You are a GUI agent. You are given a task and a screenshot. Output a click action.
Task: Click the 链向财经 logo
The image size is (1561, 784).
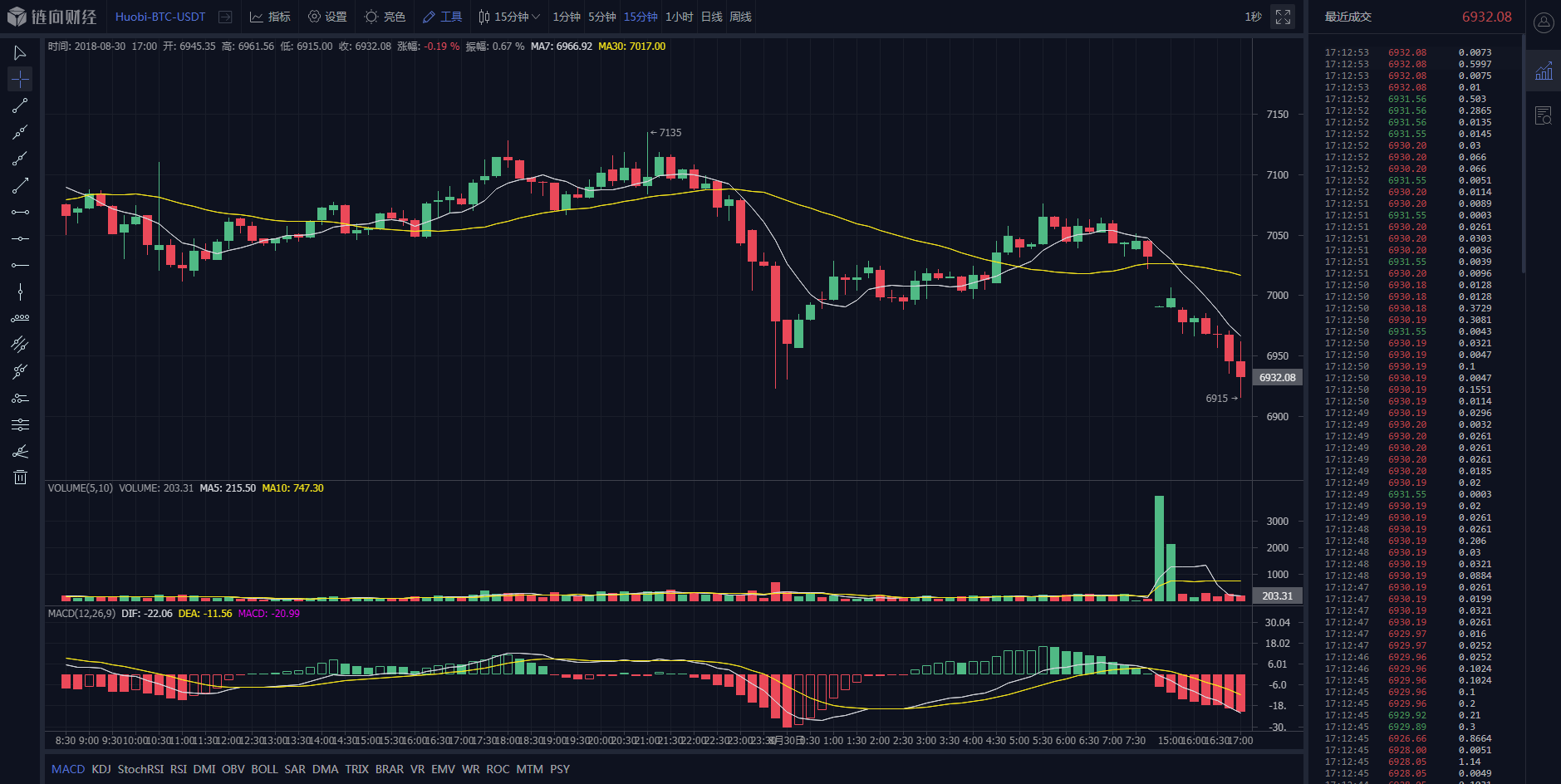52,17
